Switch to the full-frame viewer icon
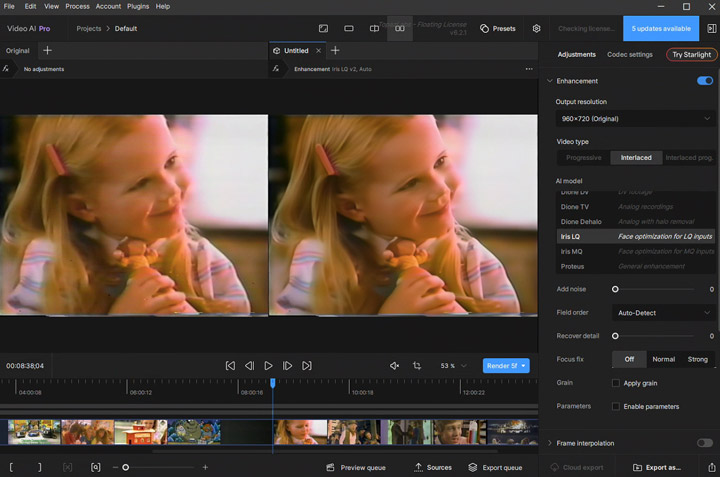Image resolution: width=720 pixels, height=477 pixels. (x=323, y=28)
